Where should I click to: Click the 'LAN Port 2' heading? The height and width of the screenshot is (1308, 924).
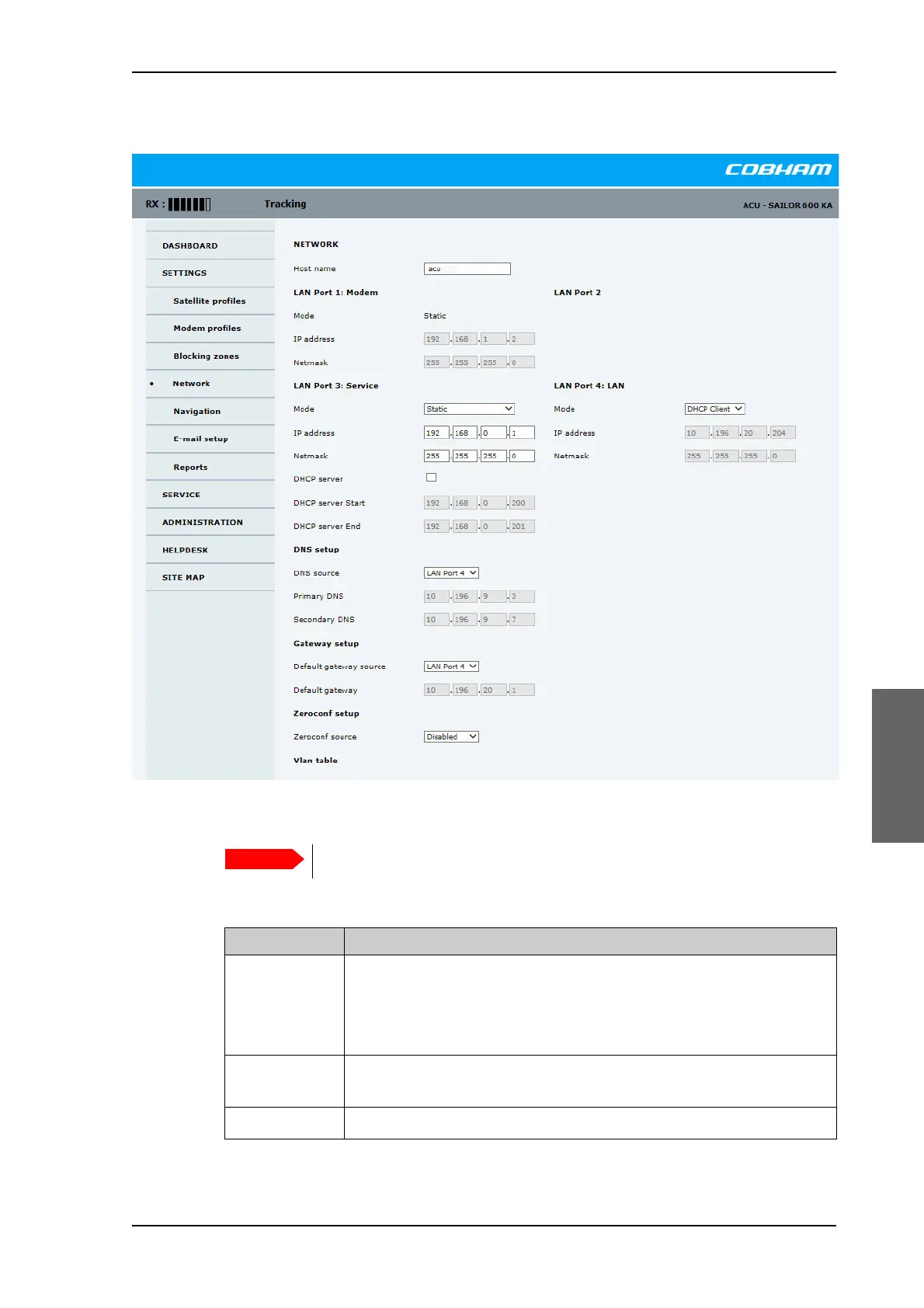tap(578, 292)
